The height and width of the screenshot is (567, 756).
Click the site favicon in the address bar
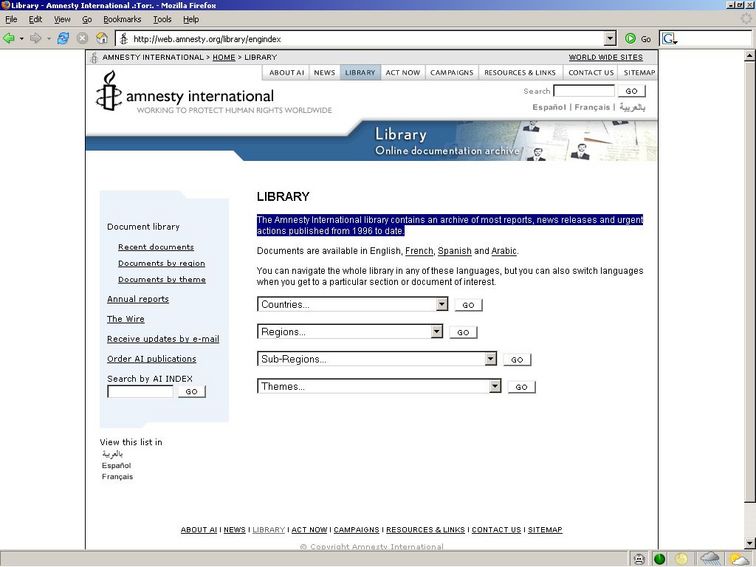point(124,39)
